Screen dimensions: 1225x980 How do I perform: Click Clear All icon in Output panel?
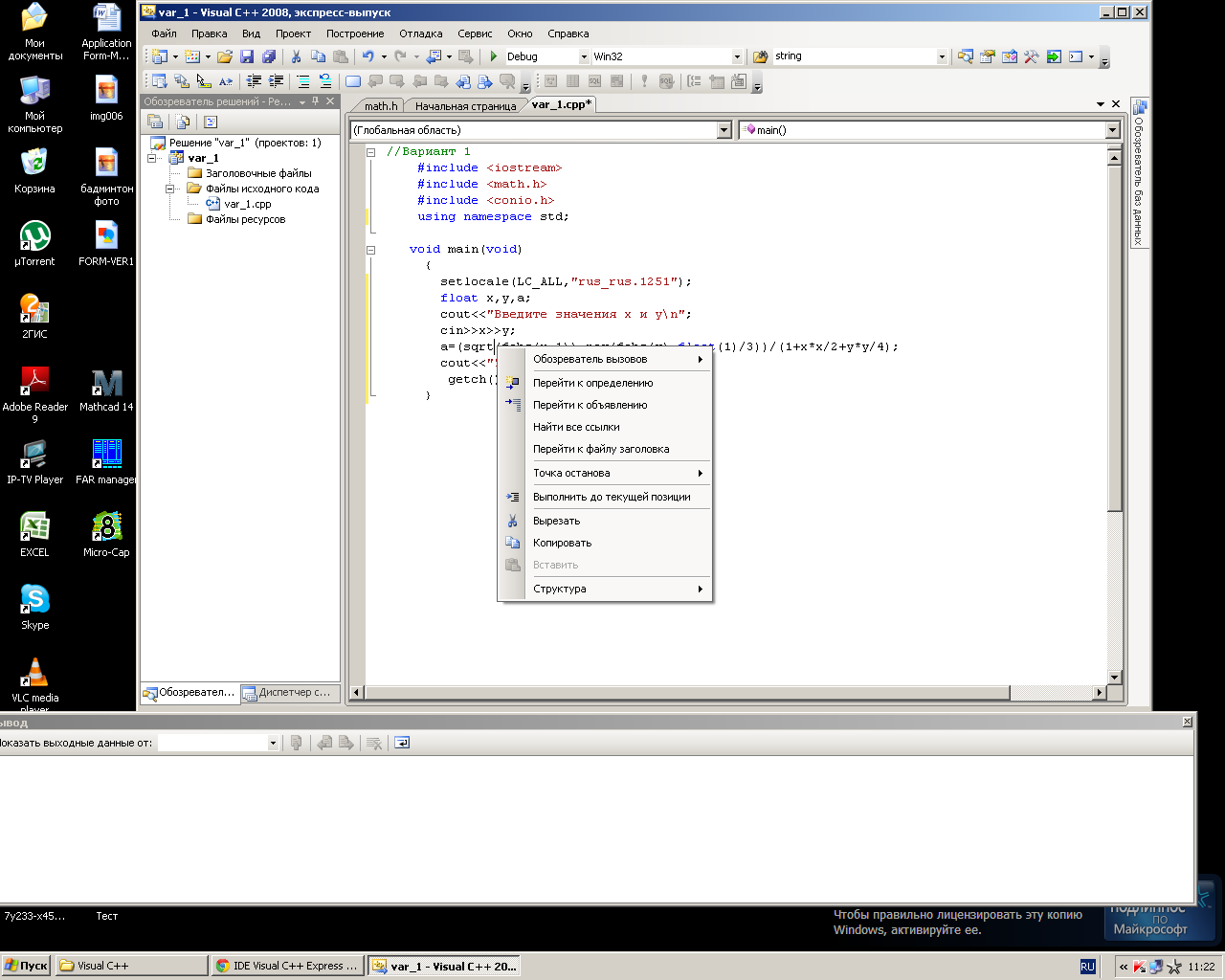(x=374, y=743)
